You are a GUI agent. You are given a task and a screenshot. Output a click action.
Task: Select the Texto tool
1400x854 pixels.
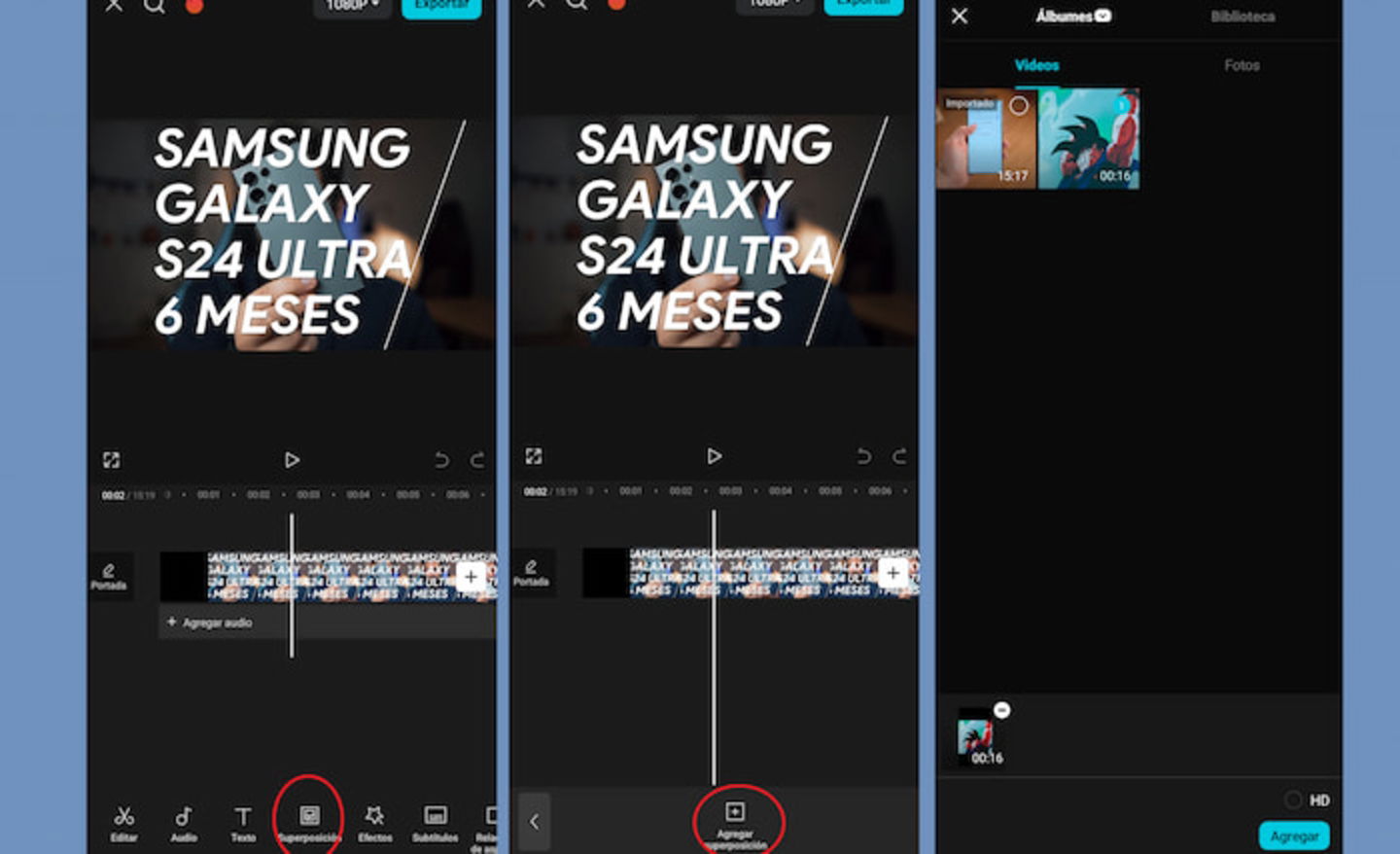tap(243, 823)
